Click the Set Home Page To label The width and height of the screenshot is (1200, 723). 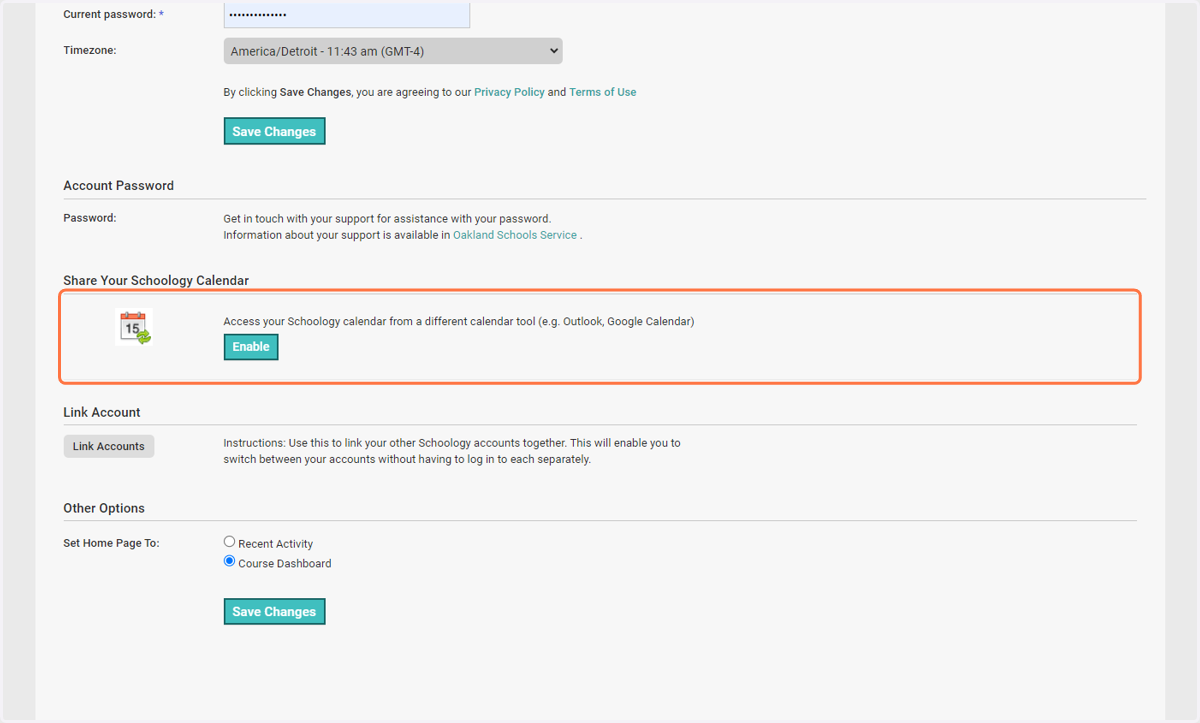click(x=111, y=543)
